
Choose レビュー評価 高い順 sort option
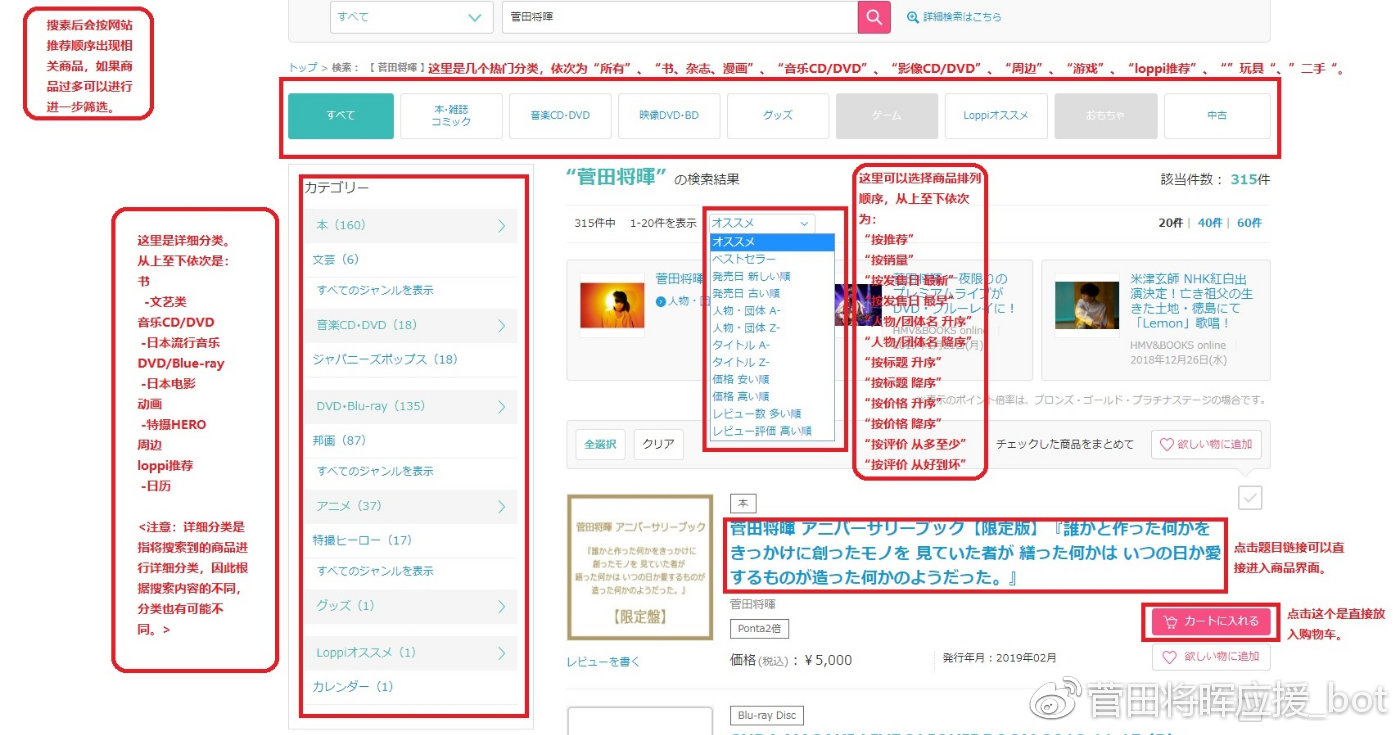(x=771, y=431)
